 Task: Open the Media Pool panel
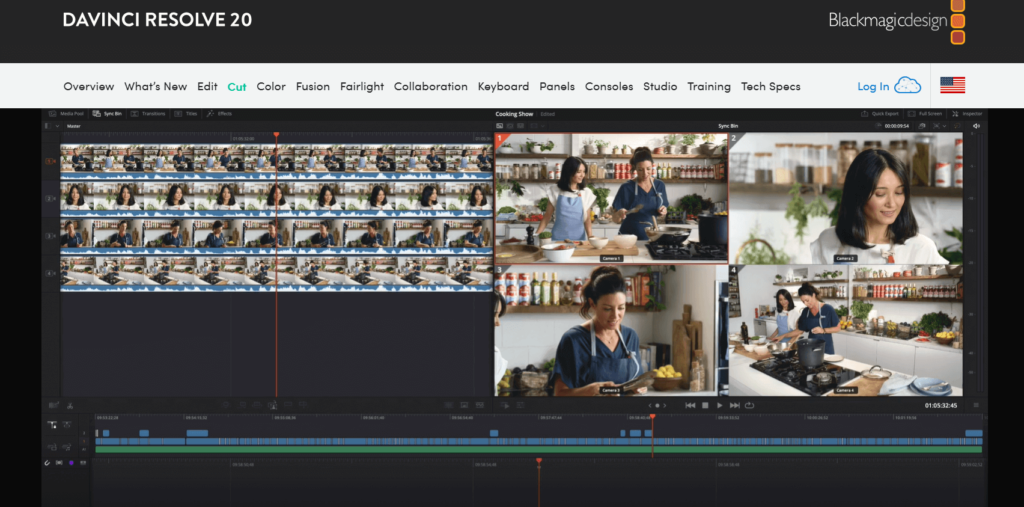pos(67,114)
